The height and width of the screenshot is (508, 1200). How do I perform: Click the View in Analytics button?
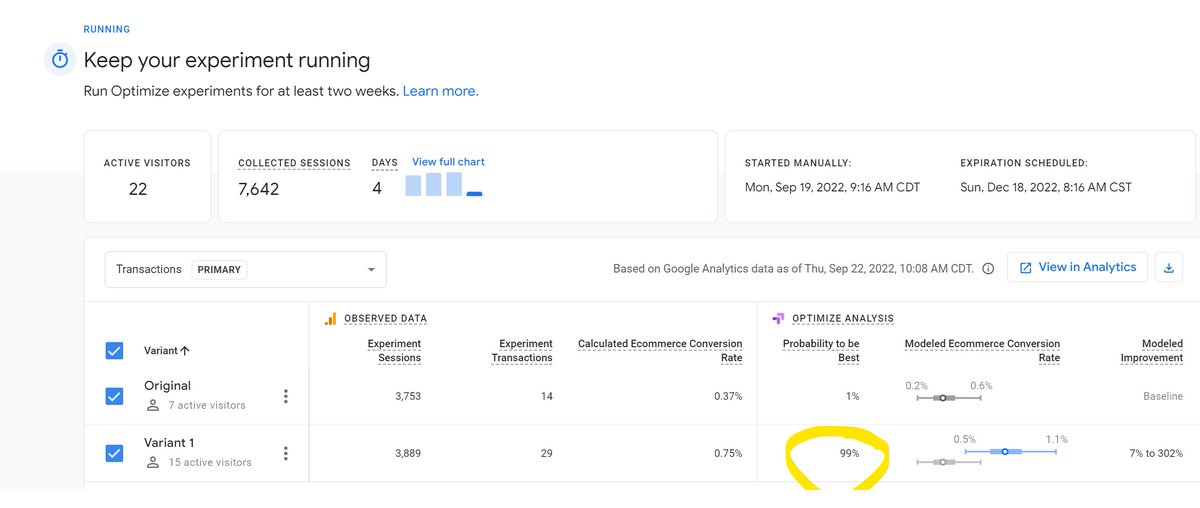[1078, 267]
